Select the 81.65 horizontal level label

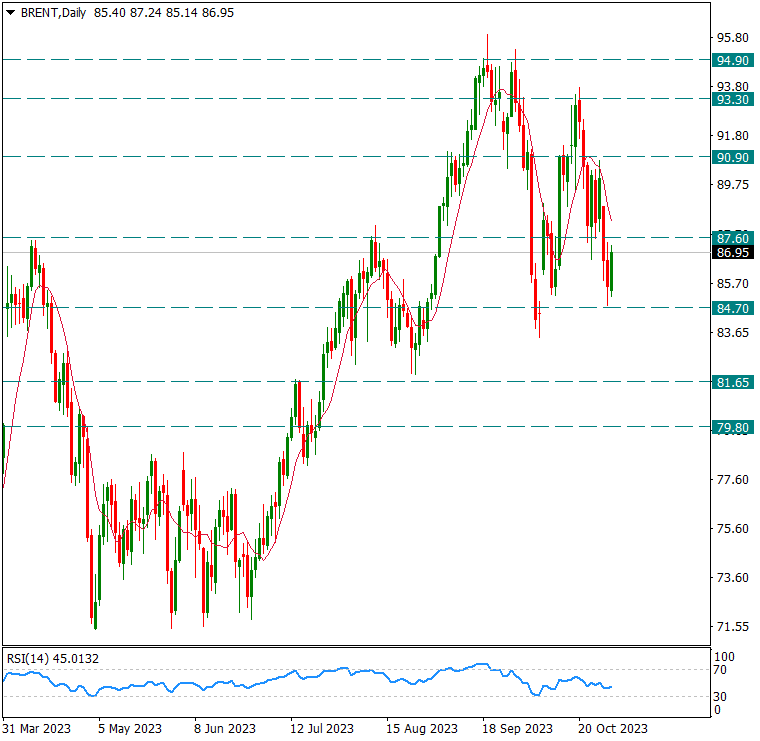[733, 382]
